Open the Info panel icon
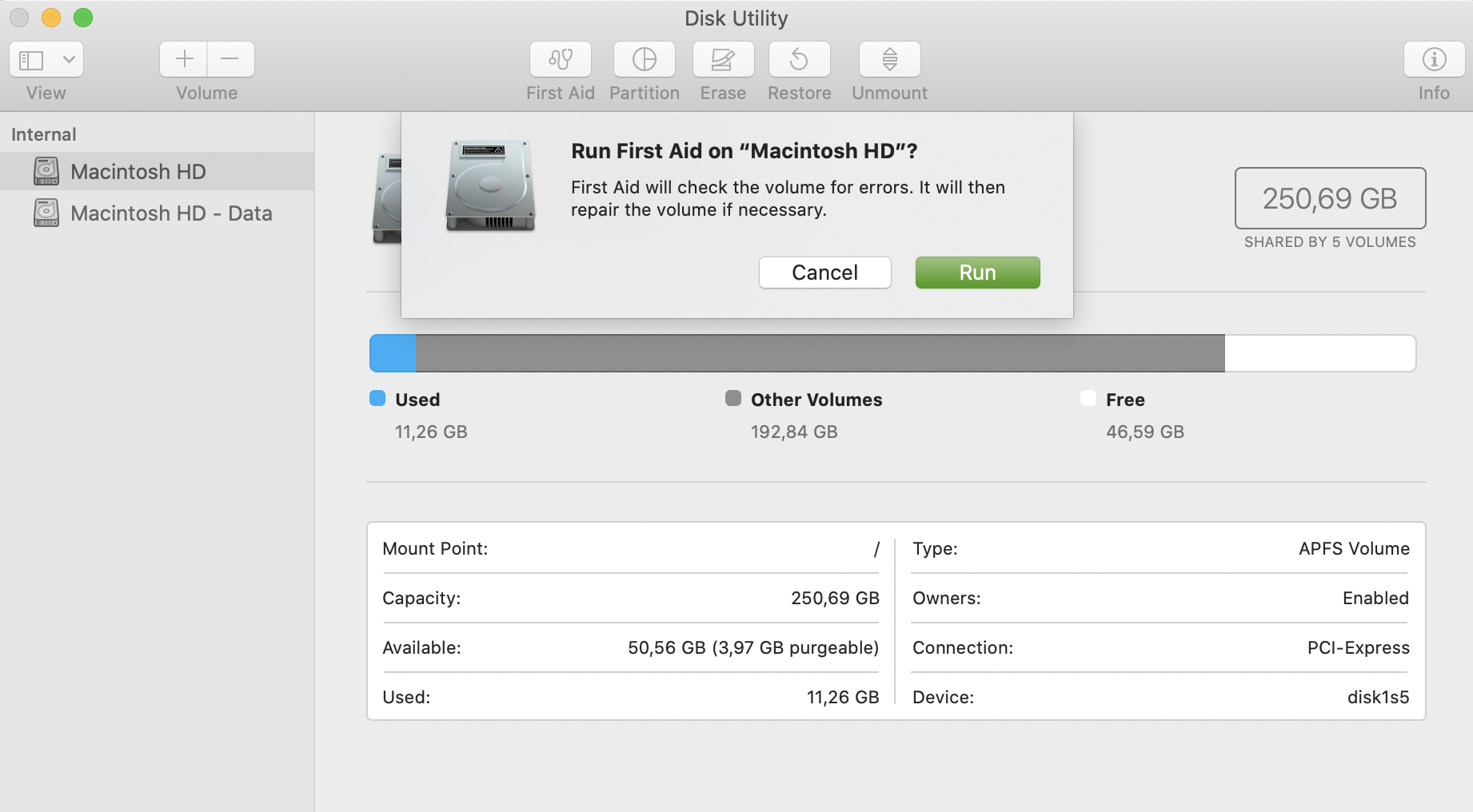The image size is (1473, 812). click(1435, 59)
